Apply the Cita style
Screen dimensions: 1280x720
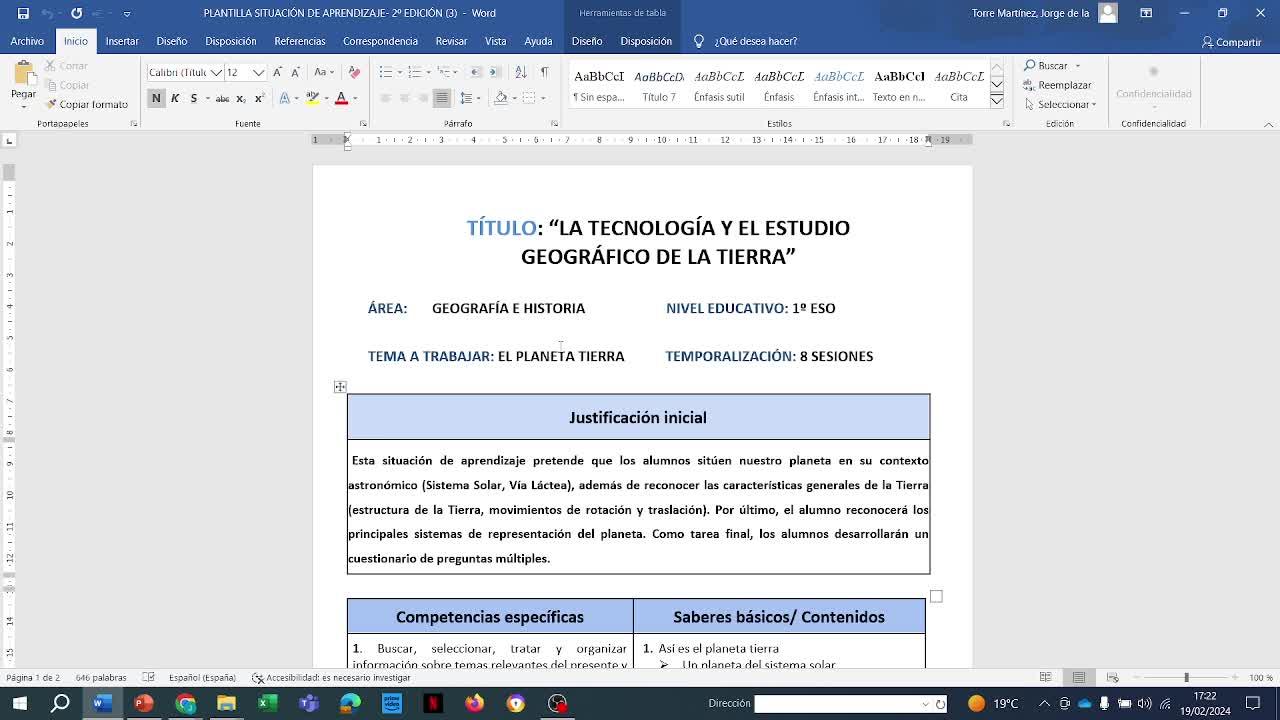(x=959, y=85)
